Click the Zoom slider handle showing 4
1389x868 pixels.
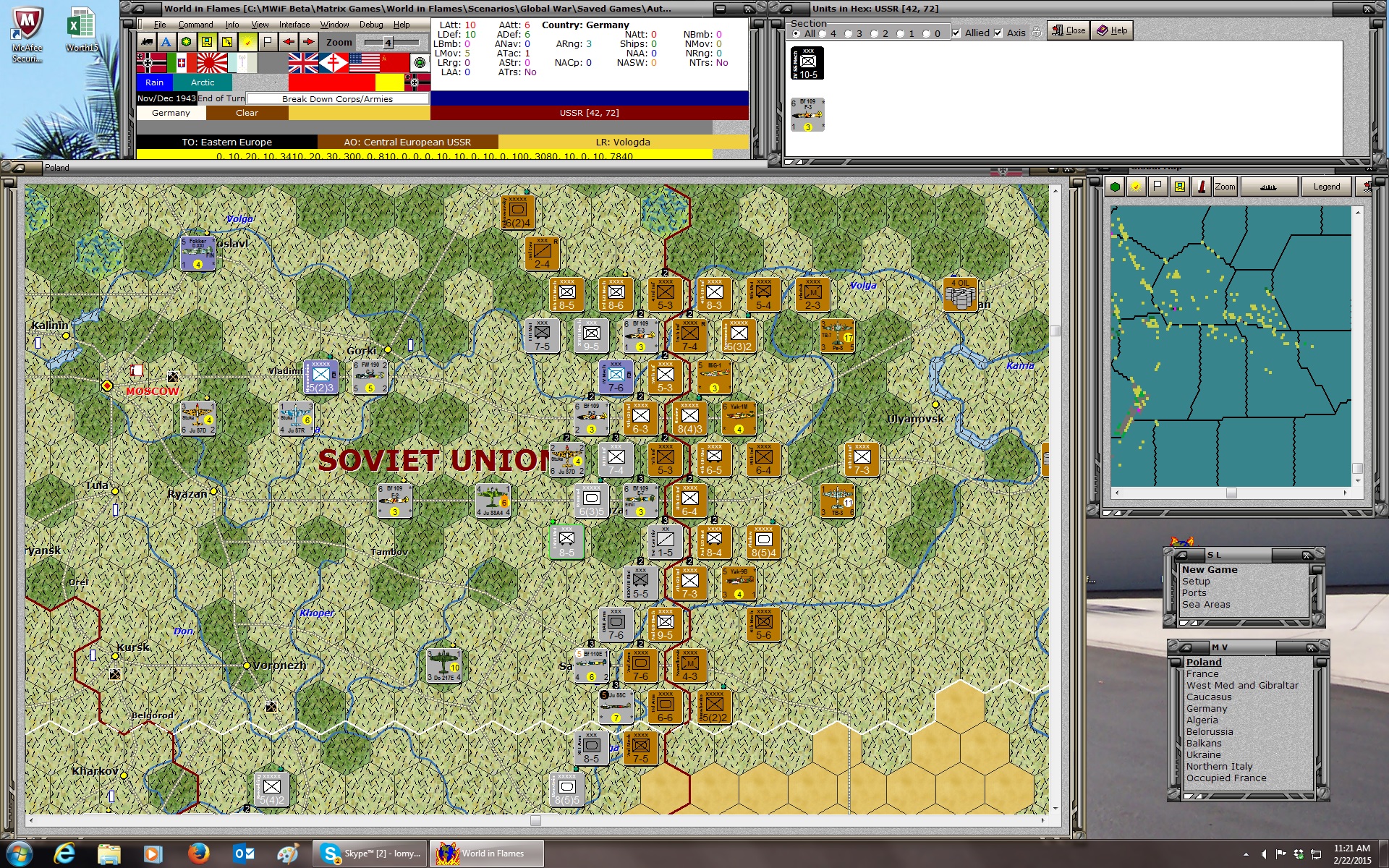click(x=388, y=43)
